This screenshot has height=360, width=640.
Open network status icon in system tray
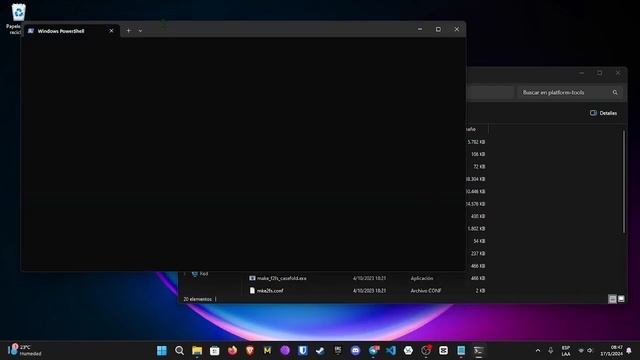(581, 351)
